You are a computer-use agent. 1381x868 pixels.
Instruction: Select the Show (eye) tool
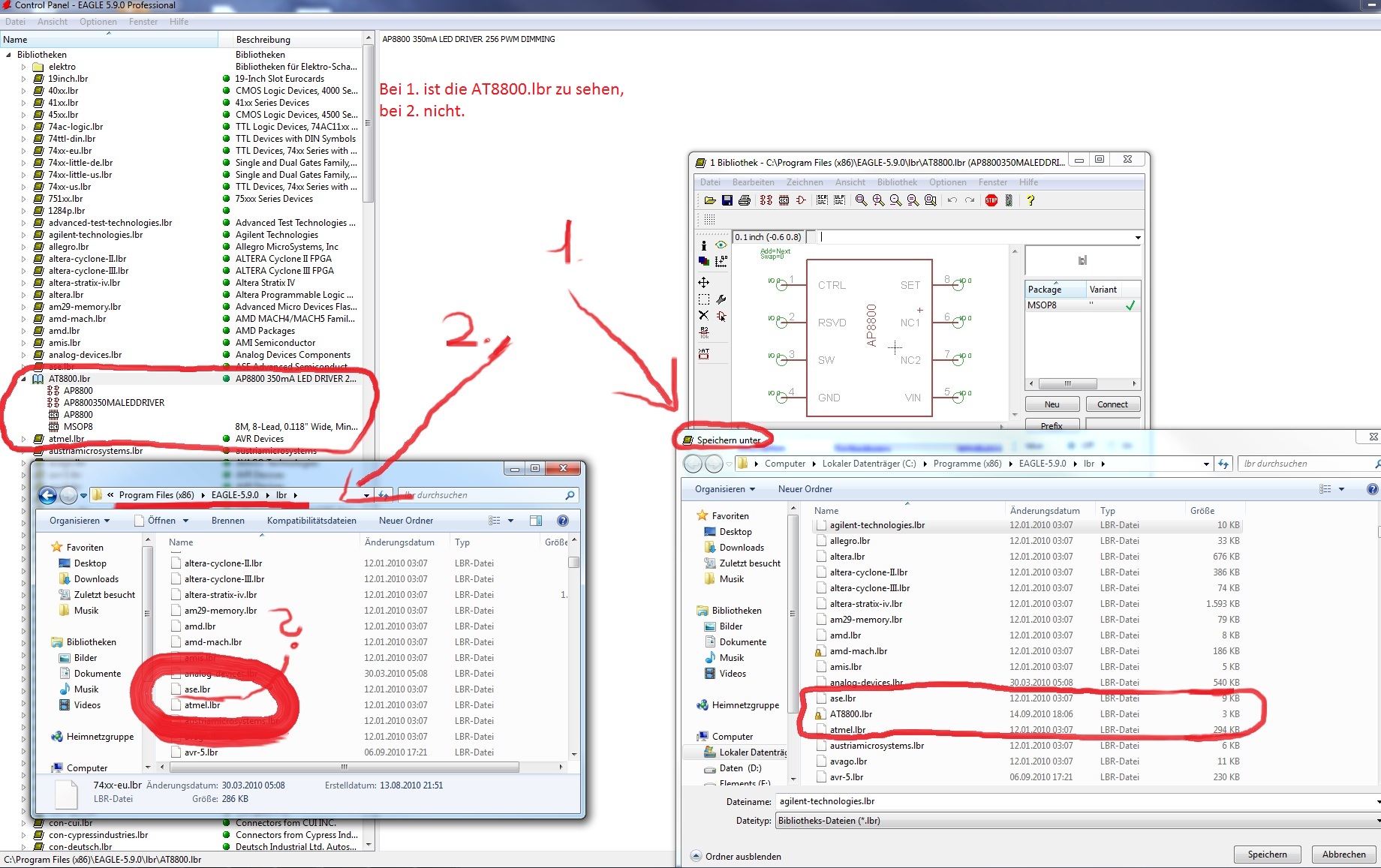721,245
